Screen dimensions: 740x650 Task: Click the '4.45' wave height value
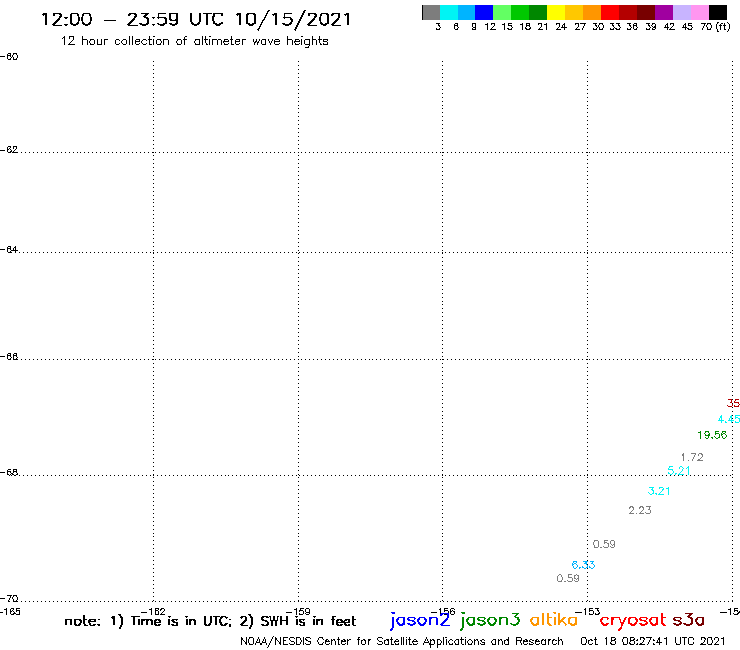click(729, 419)
